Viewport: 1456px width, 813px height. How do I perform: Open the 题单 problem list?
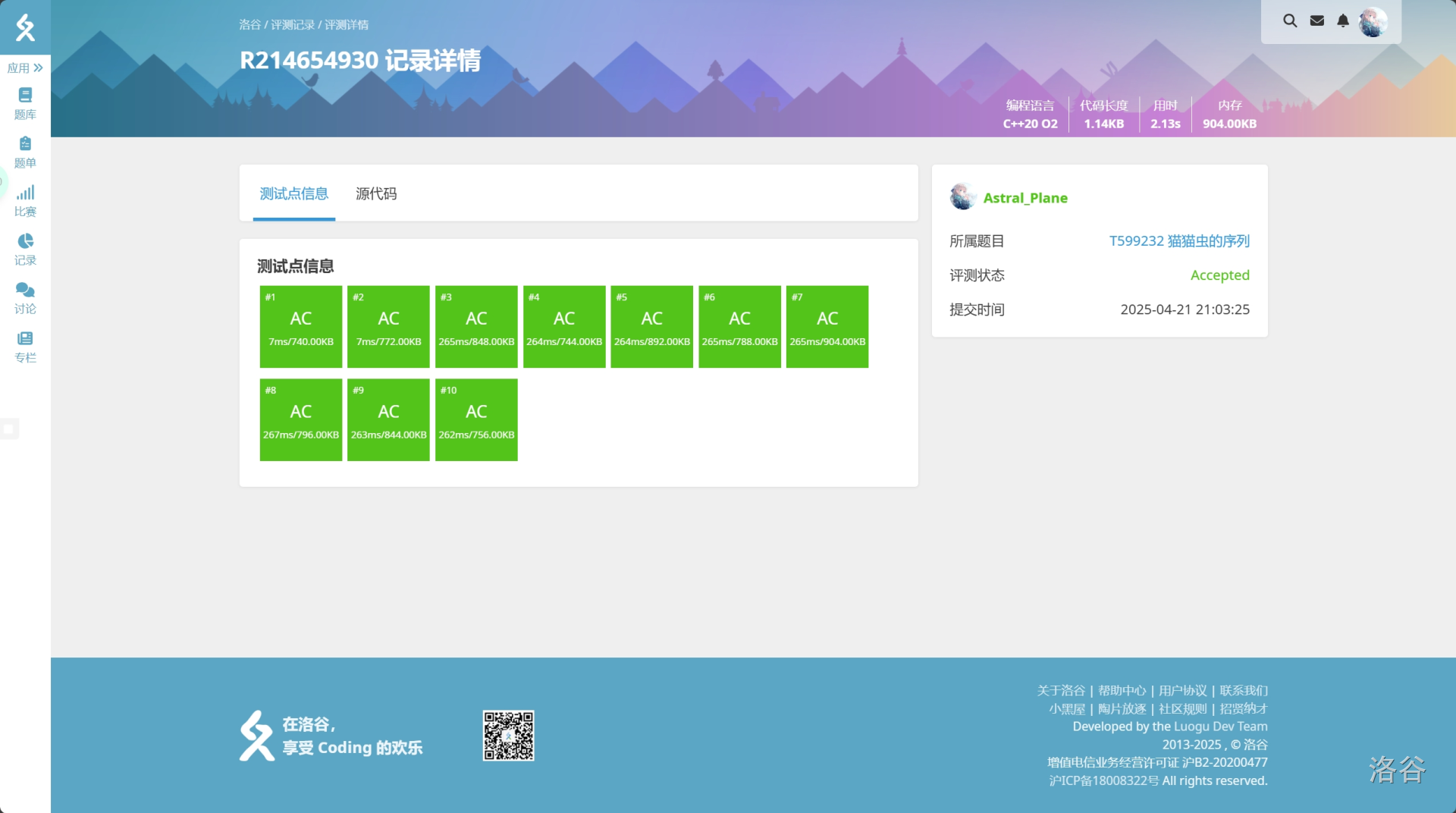tap(25, 152)
